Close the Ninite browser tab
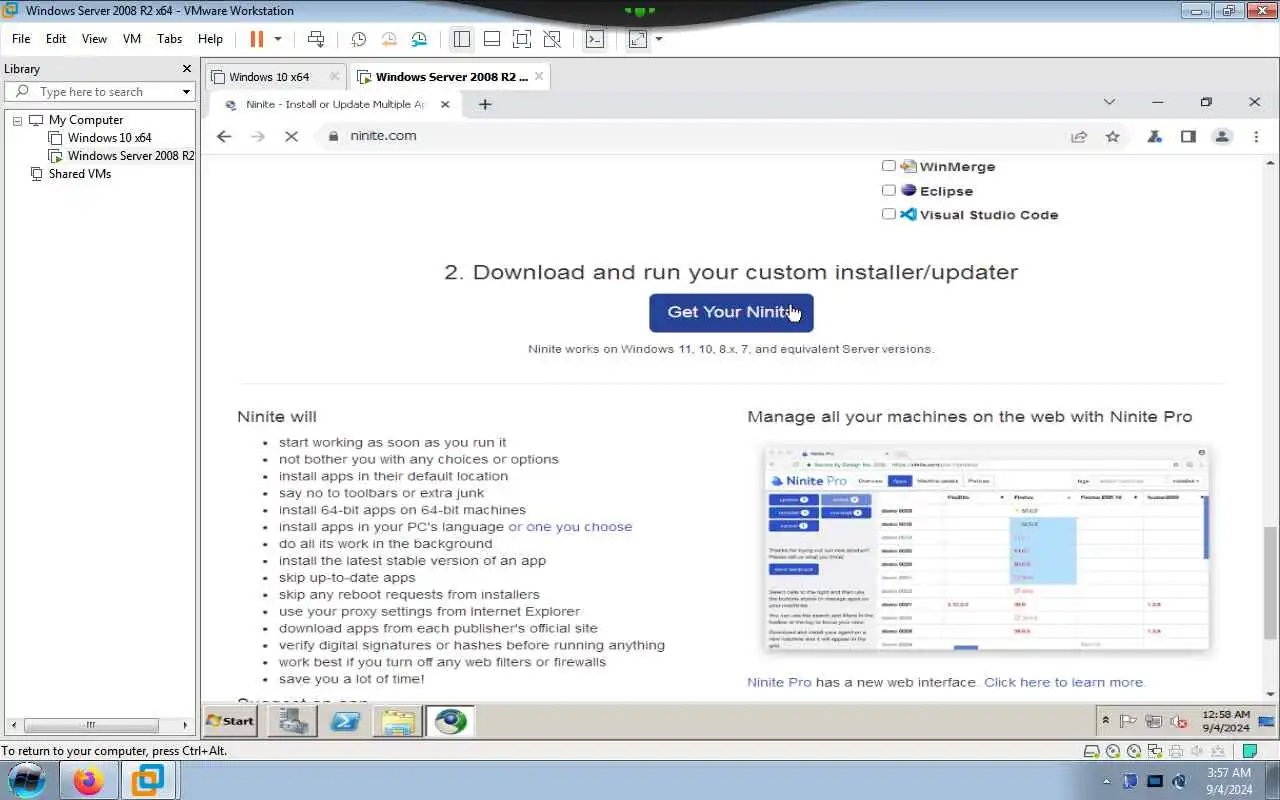This screenshot has width=1280, height=800. [x=445, y=104]
